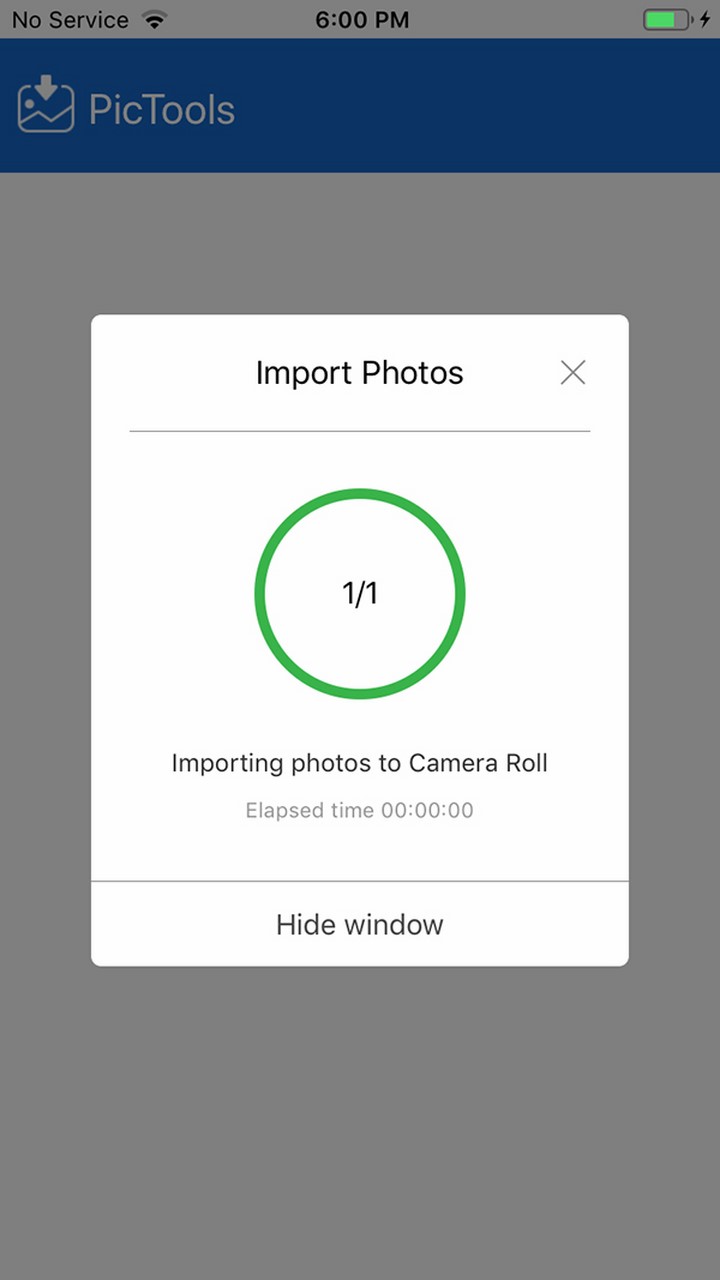Tap the Wi-Fi signal icon
The width and height of the screenshot is (720, 1280).
point(154,20)
